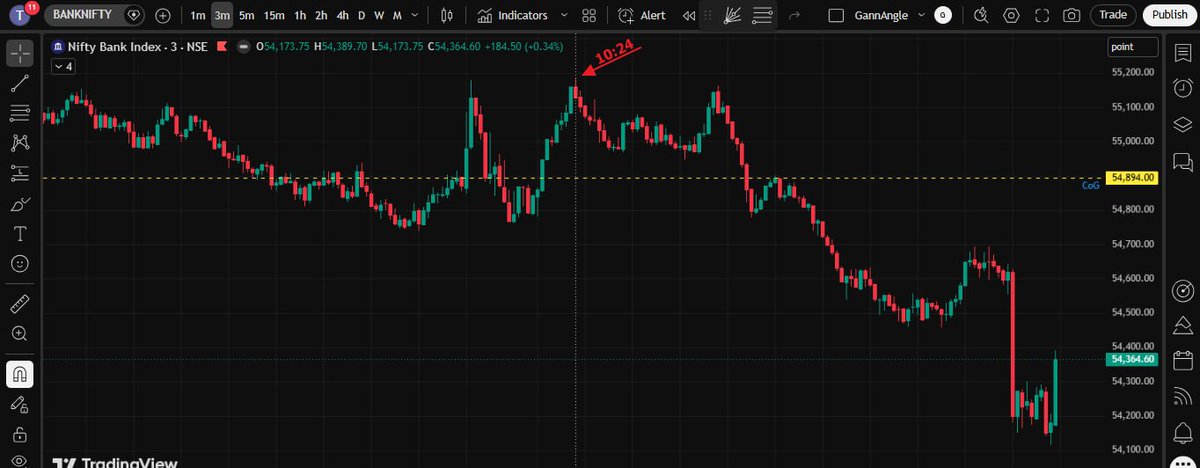Expand the GannAngle layout dropdown
The height and width of the screenshot is (468, 1200).
[919, 15]
